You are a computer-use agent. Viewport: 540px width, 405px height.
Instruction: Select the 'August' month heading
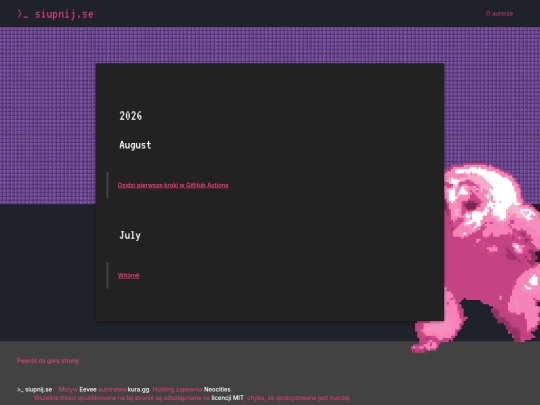click(135, 145)
